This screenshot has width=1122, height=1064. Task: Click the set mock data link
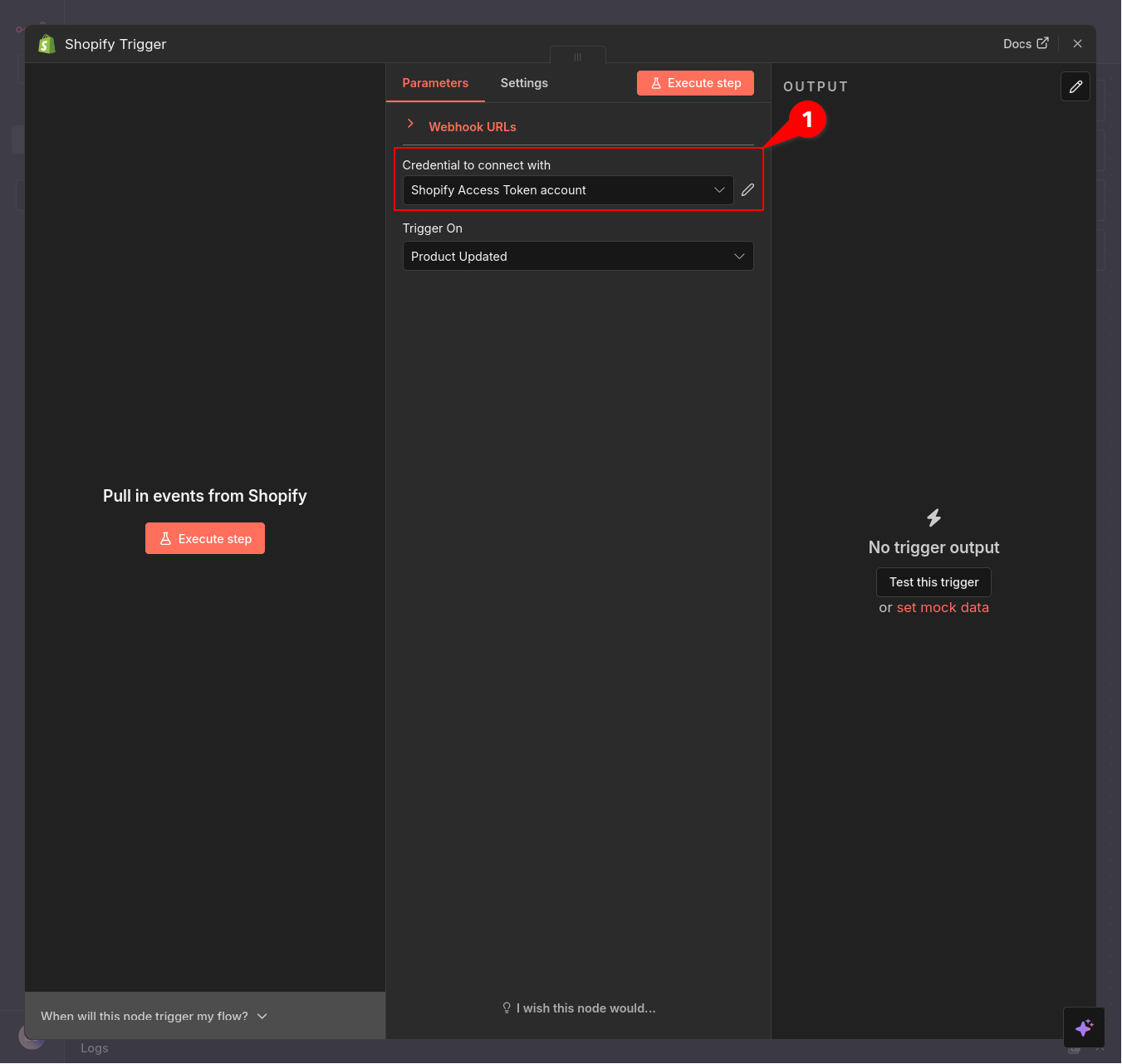click(943, 607)
